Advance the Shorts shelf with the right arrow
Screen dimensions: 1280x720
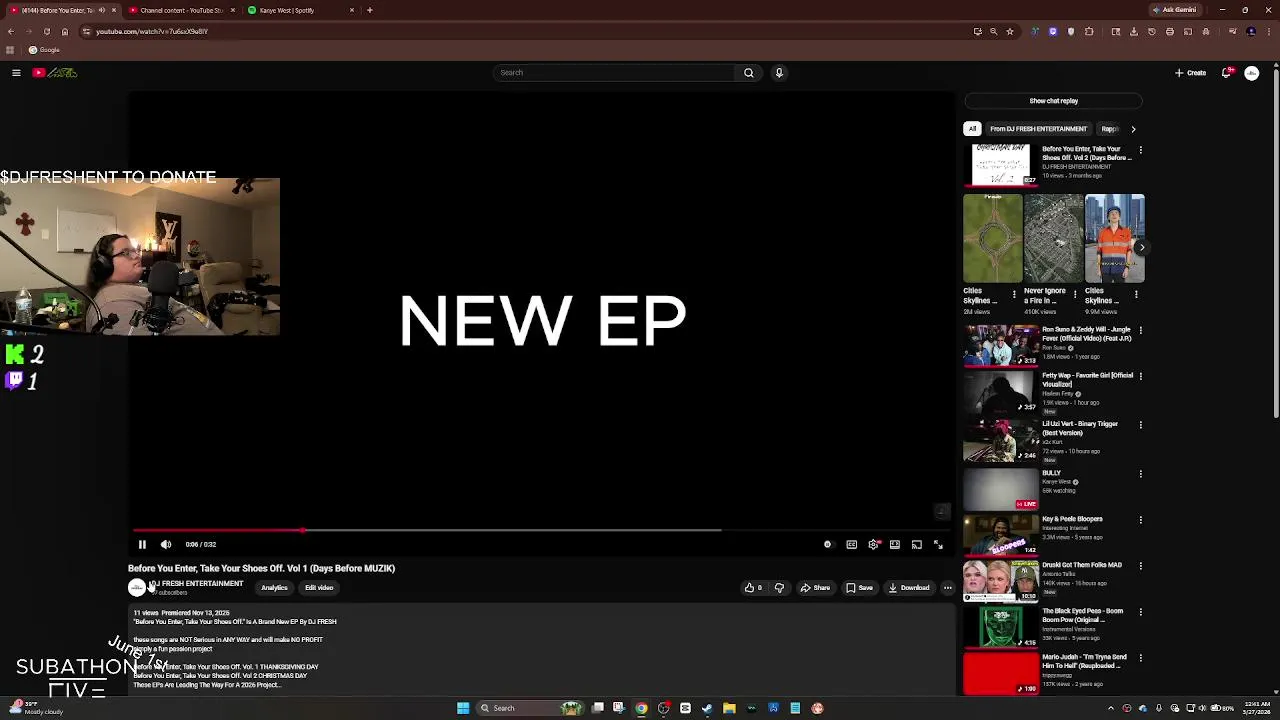(1142, 247)
